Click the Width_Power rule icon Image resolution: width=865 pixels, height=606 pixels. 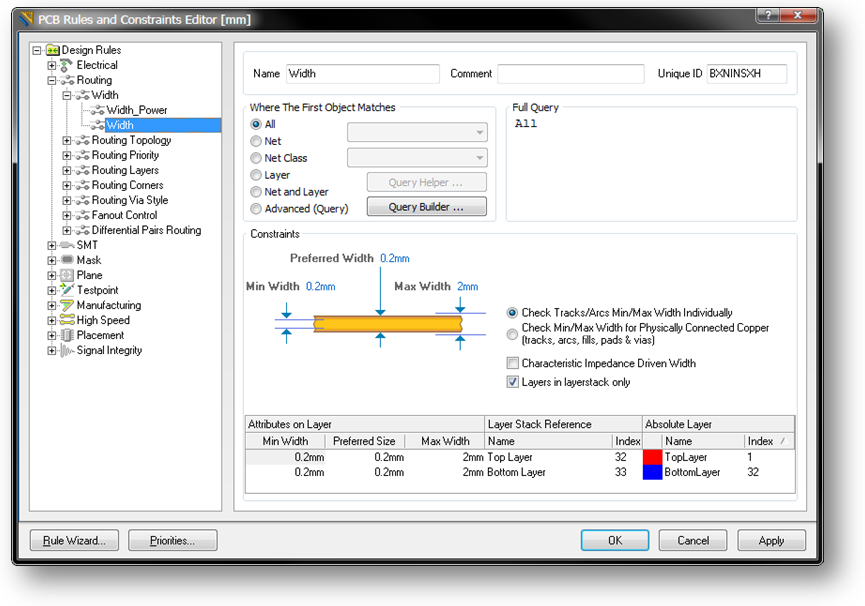(97, 110)
